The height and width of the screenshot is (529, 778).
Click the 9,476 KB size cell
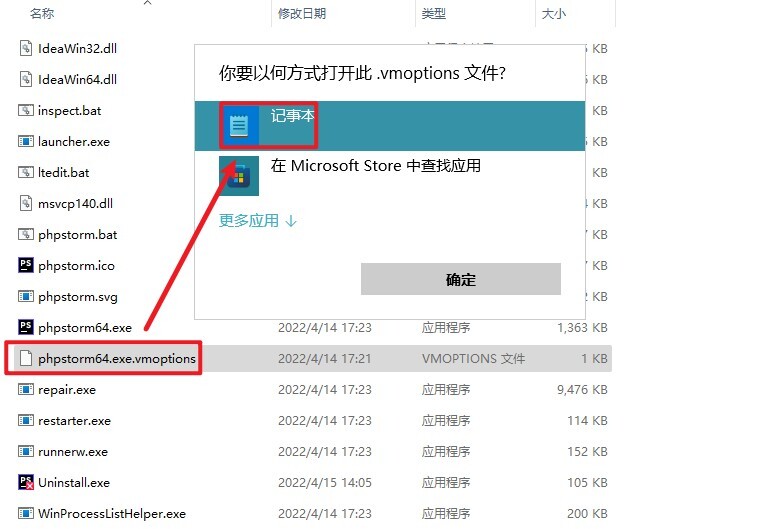(582, 390)
